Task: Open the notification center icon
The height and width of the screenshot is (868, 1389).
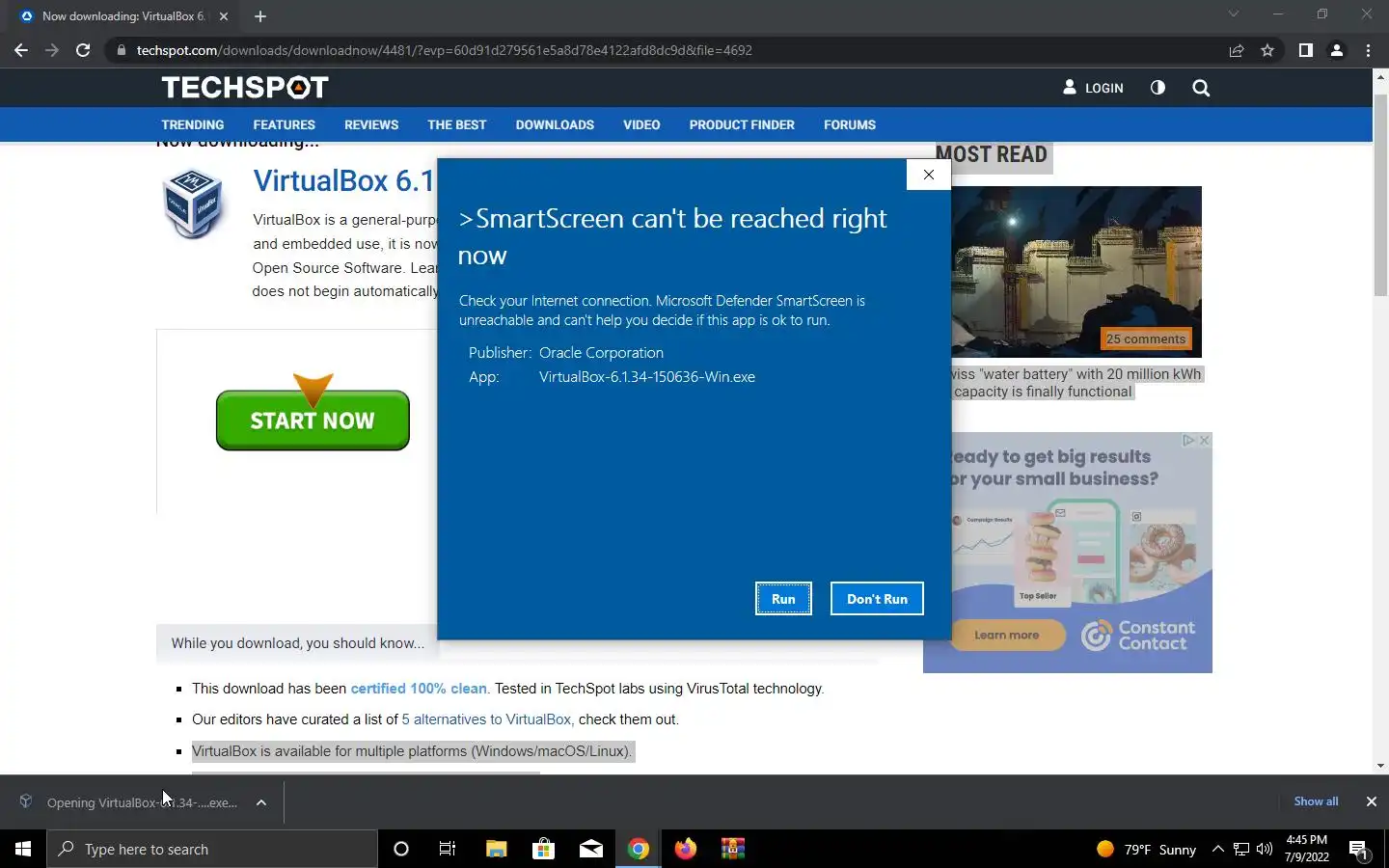Action: click(1359, 850)
